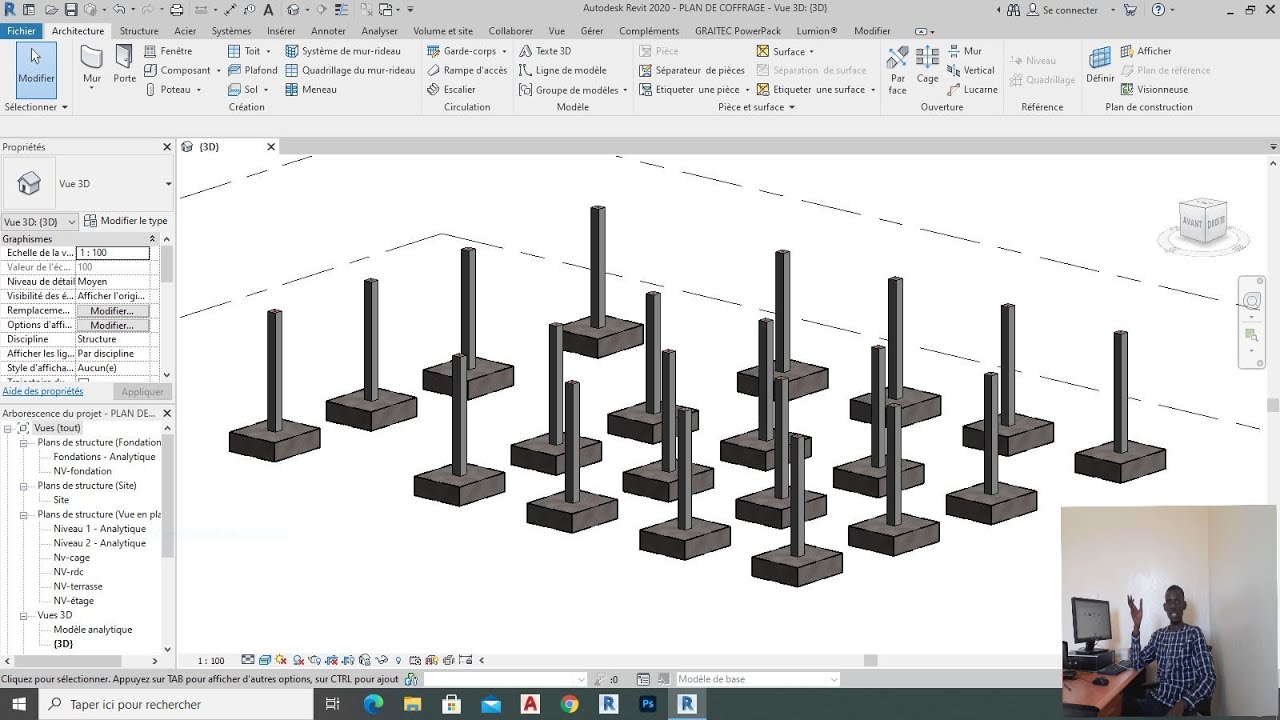Click Système de mur-rideau tool
1280x720 pixels.
[x=343, y=51]
